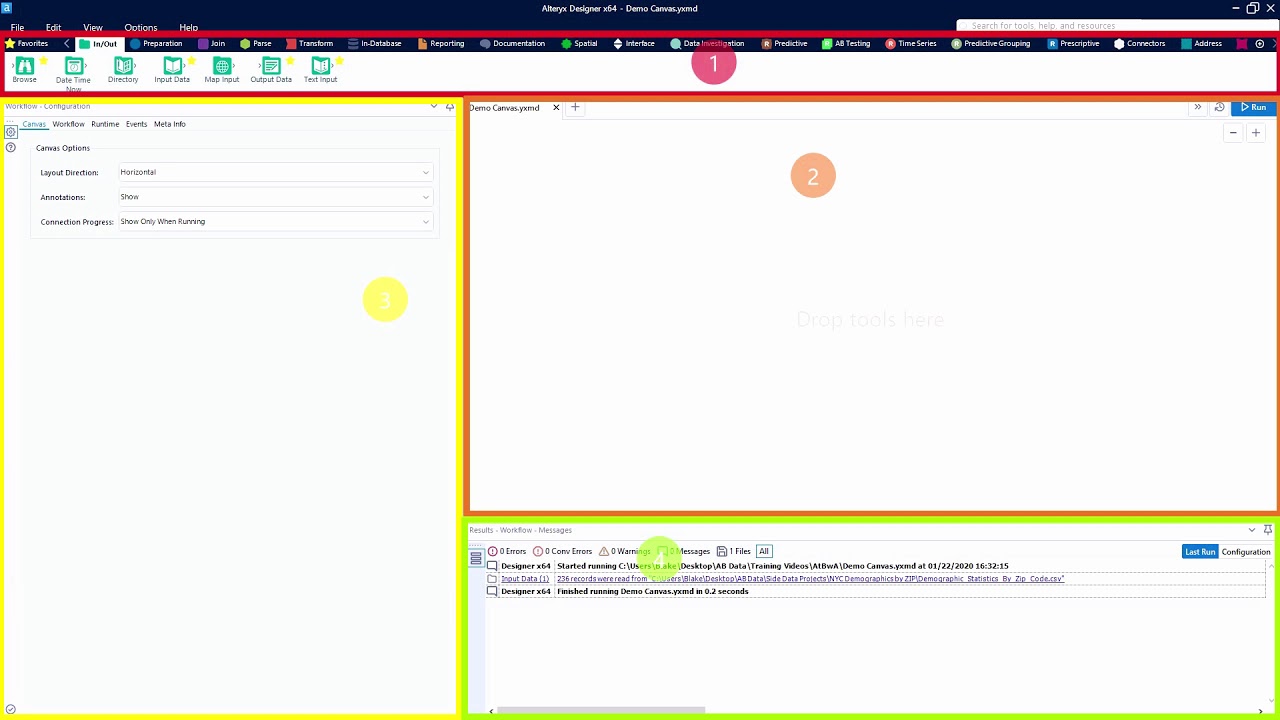
Task: Filter results by 1 Files
Action: pos(734,551)
